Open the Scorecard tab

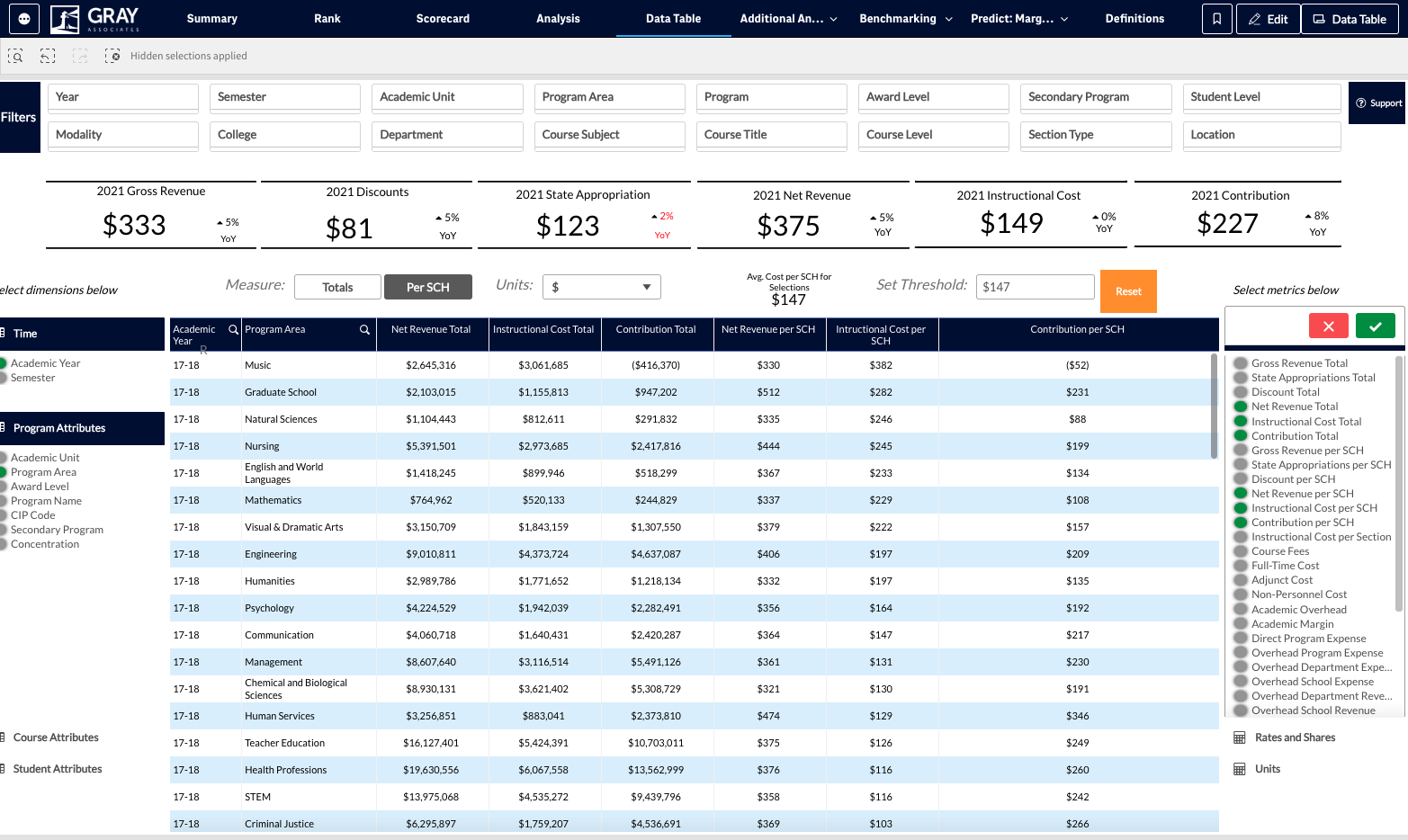click(x=443, y=19)
